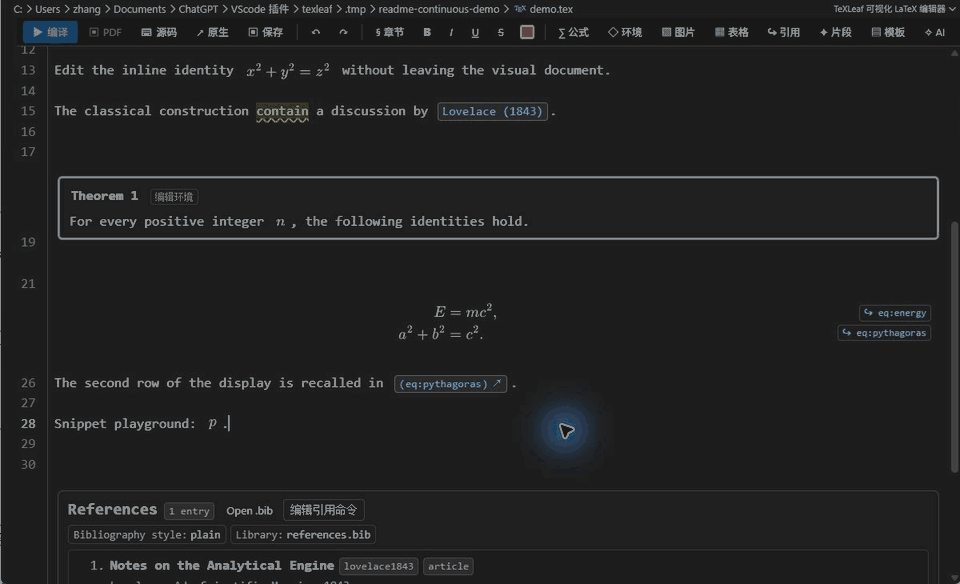Open in 原生 native editor

212,32
